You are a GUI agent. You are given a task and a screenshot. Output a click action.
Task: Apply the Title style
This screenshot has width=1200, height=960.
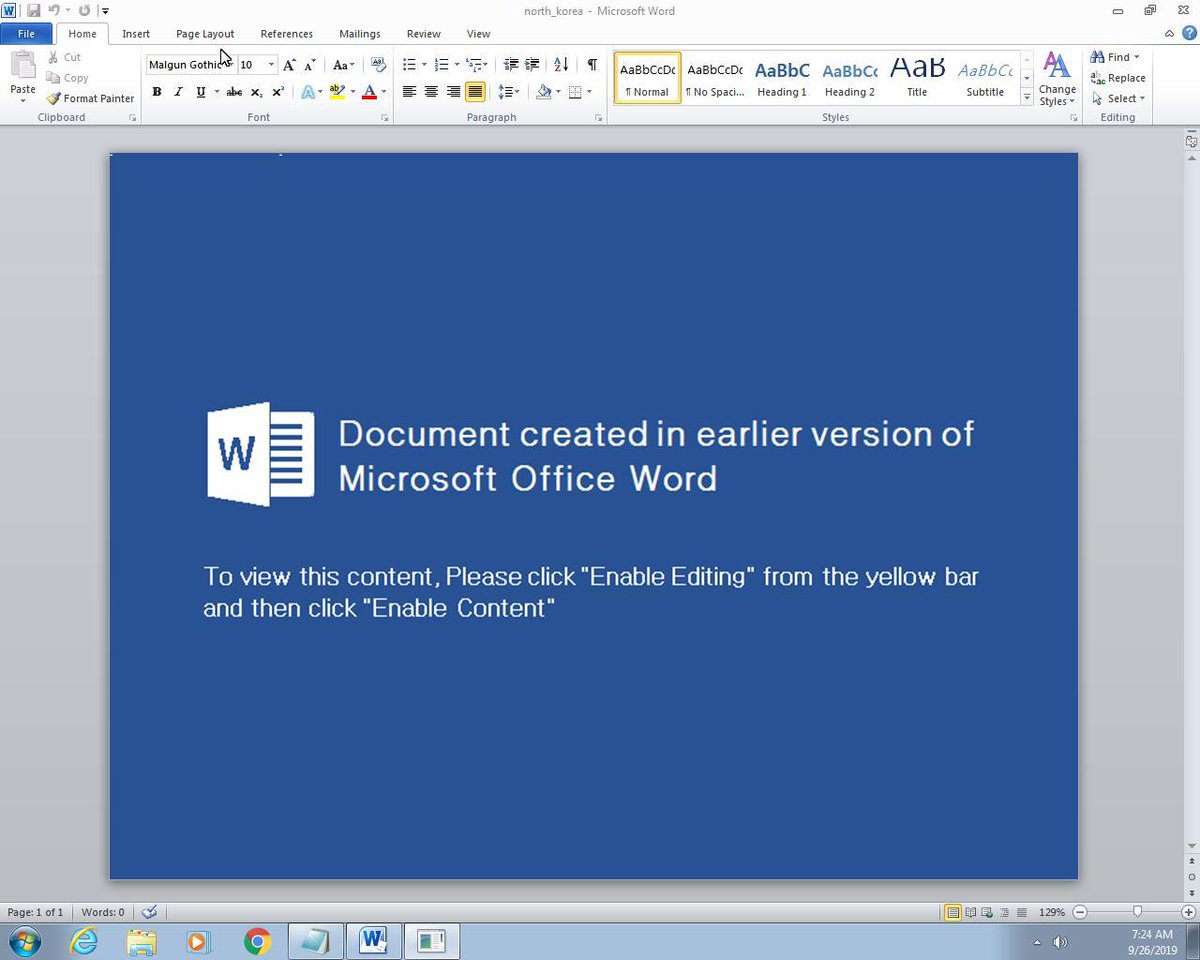pyautogui.click(x=917, y=79)
